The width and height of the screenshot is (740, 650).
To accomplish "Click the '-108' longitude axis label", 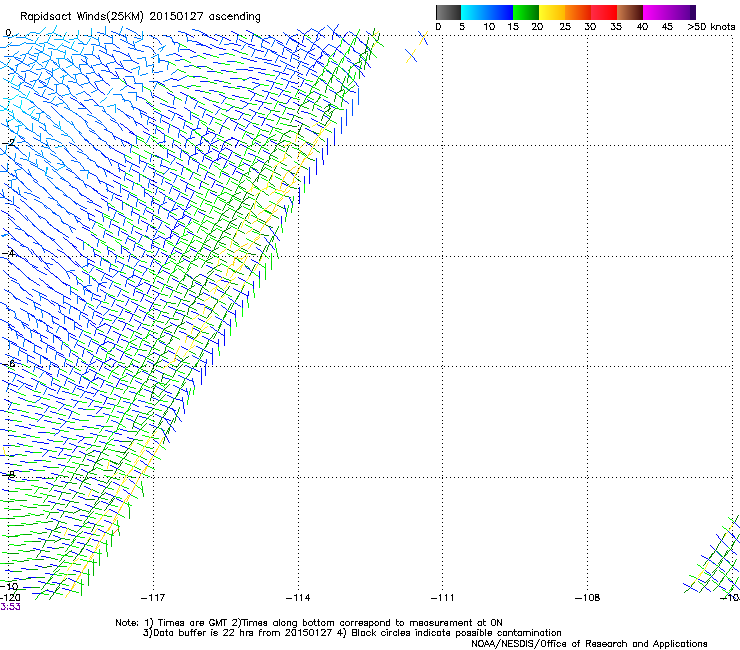I will click(x=587, y=598).
